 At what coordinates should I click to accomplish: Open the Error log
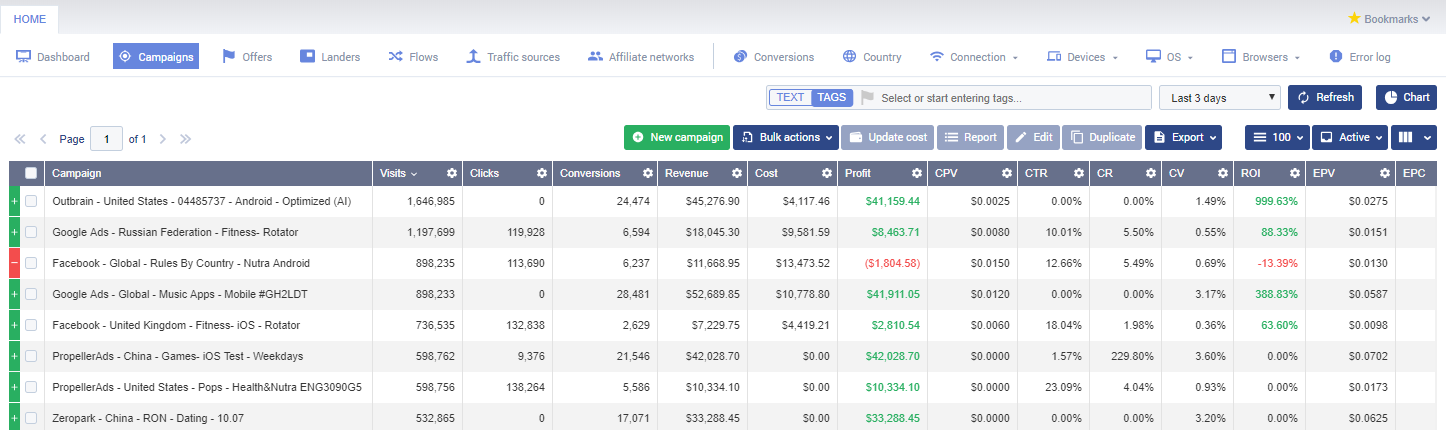pos(1359,57)
